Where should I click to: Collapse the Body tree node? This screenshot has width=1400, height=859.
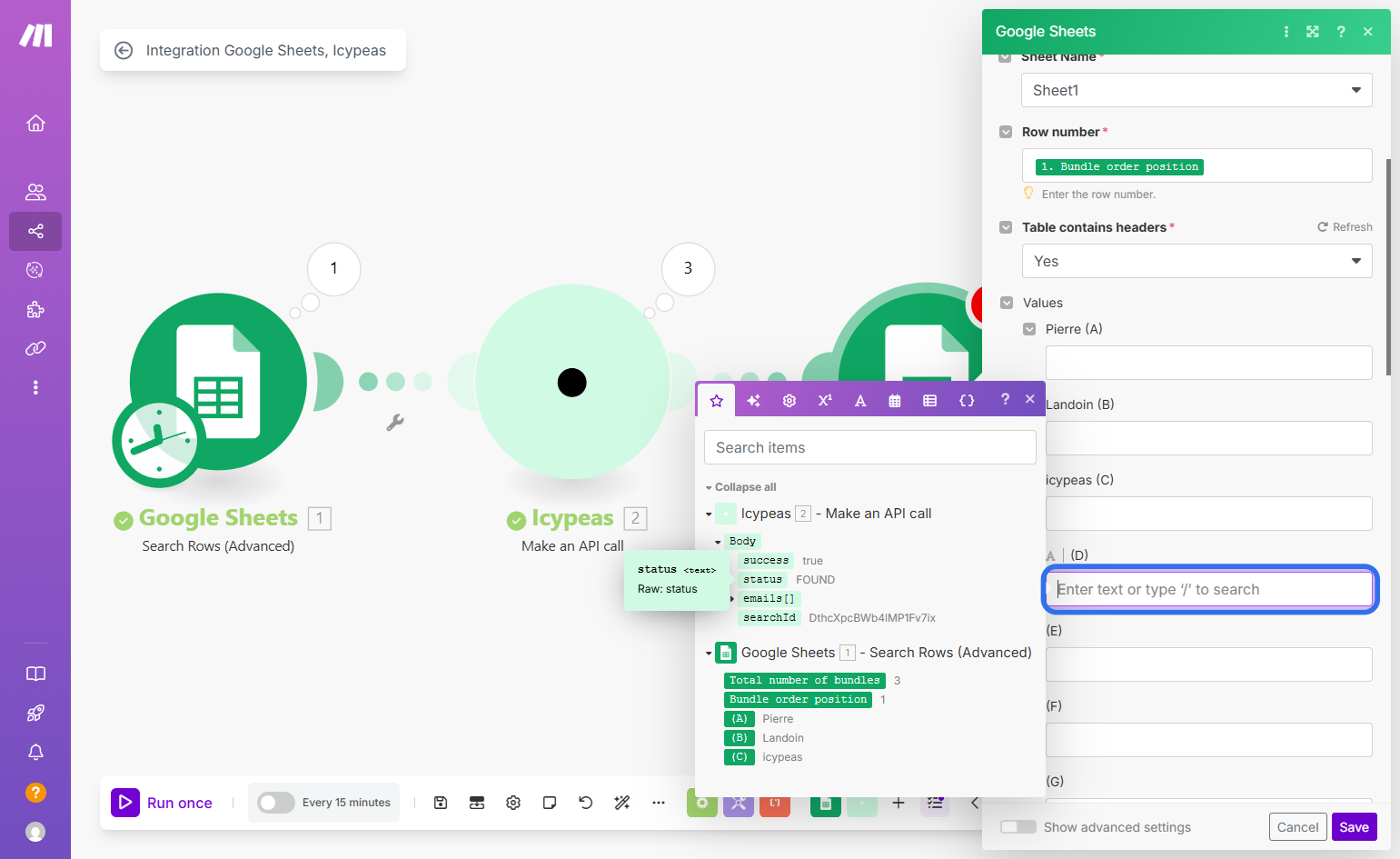[718, 542]
